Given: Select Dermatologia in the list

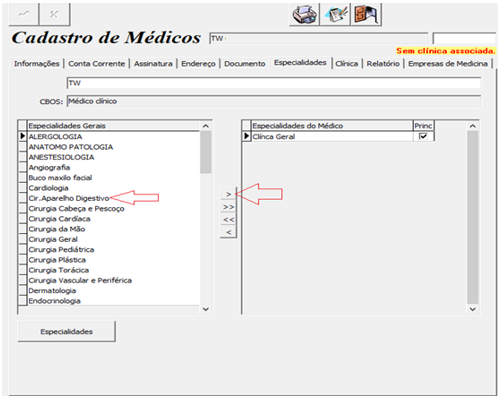Looking at the screenshot, I should [113, 291].
